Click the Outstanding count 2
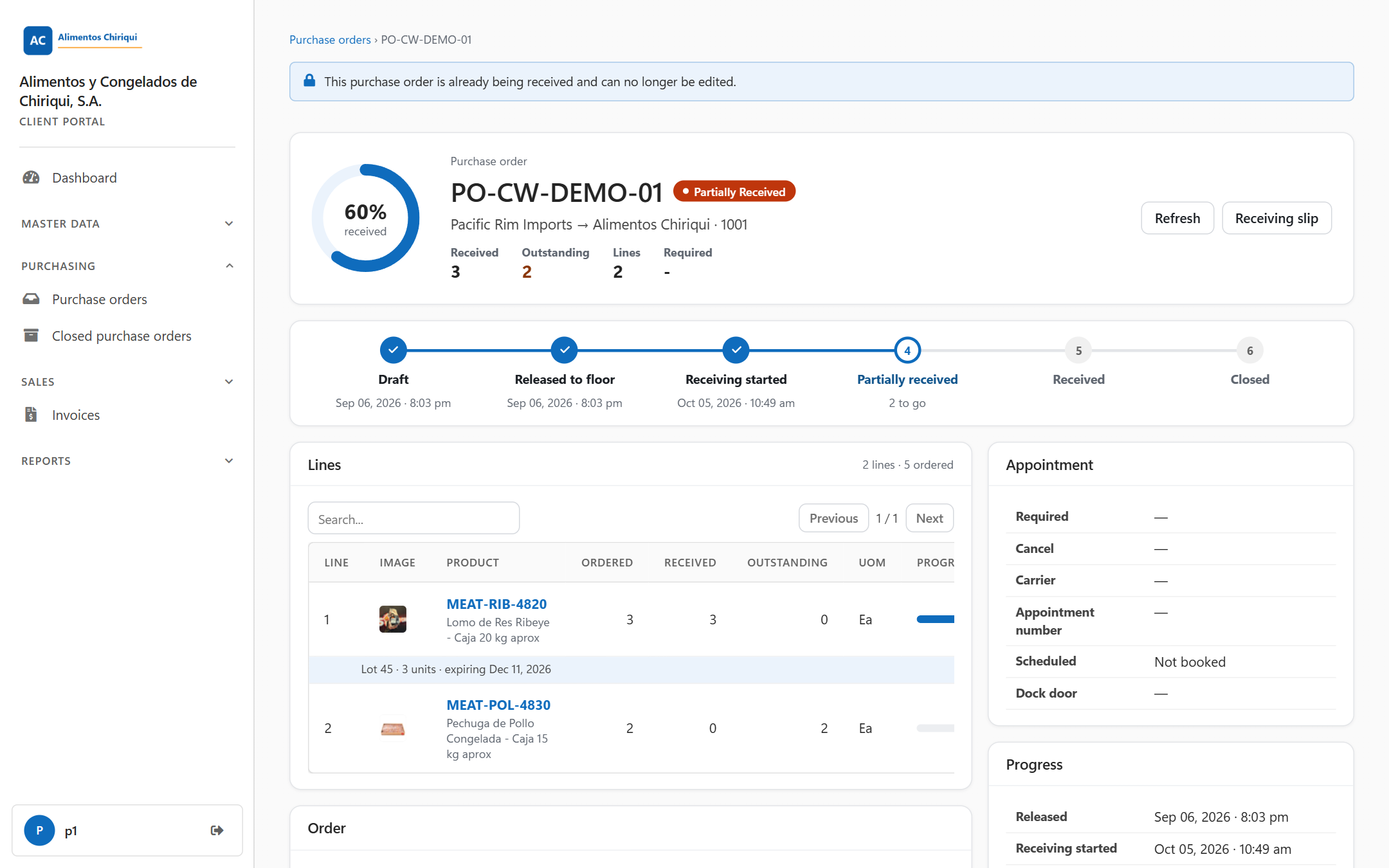This screenshot has width=1389, height=868. pyautogui.click(x=527, y=272)
